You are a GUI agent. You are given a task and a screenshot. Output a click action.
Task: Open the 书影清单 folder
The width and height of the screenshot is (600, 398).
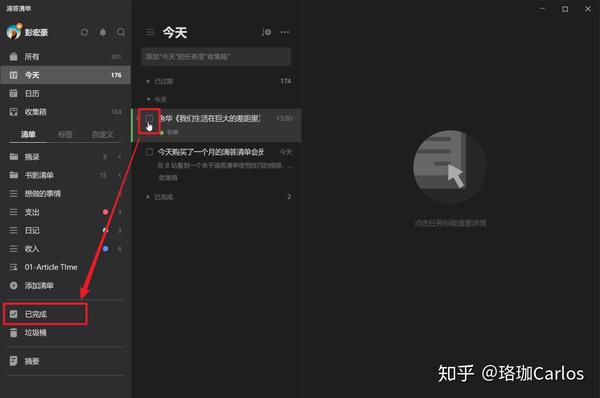pos(65,175)
